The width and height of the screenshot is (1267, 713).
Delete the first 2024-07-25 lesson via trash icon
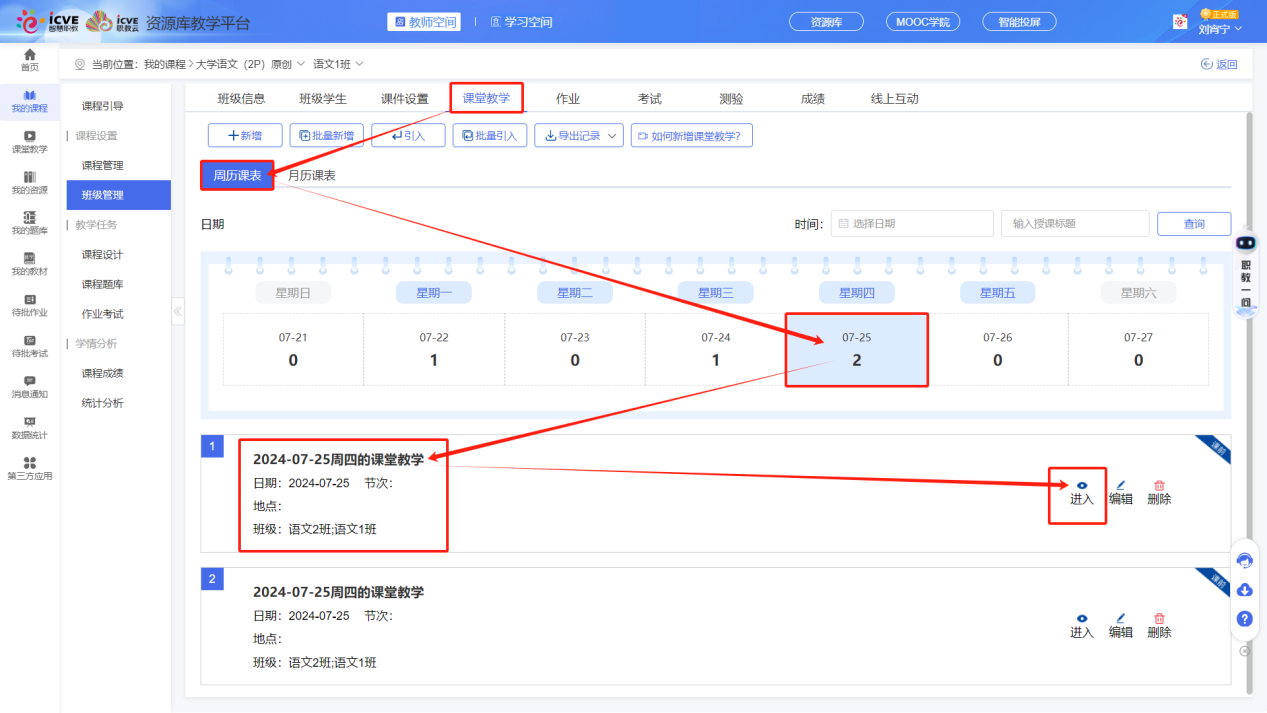coord(1158,490)
